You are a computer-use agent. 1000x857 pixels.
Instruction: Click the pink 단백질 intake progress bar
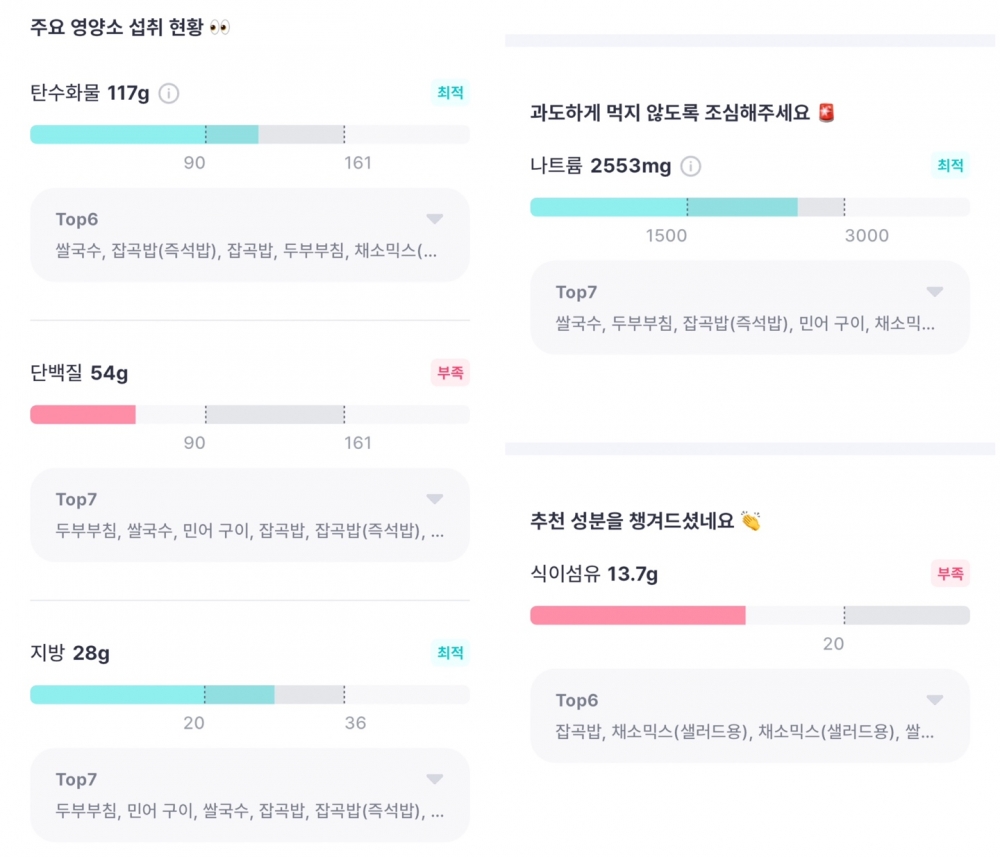click(x=83, y=414)
